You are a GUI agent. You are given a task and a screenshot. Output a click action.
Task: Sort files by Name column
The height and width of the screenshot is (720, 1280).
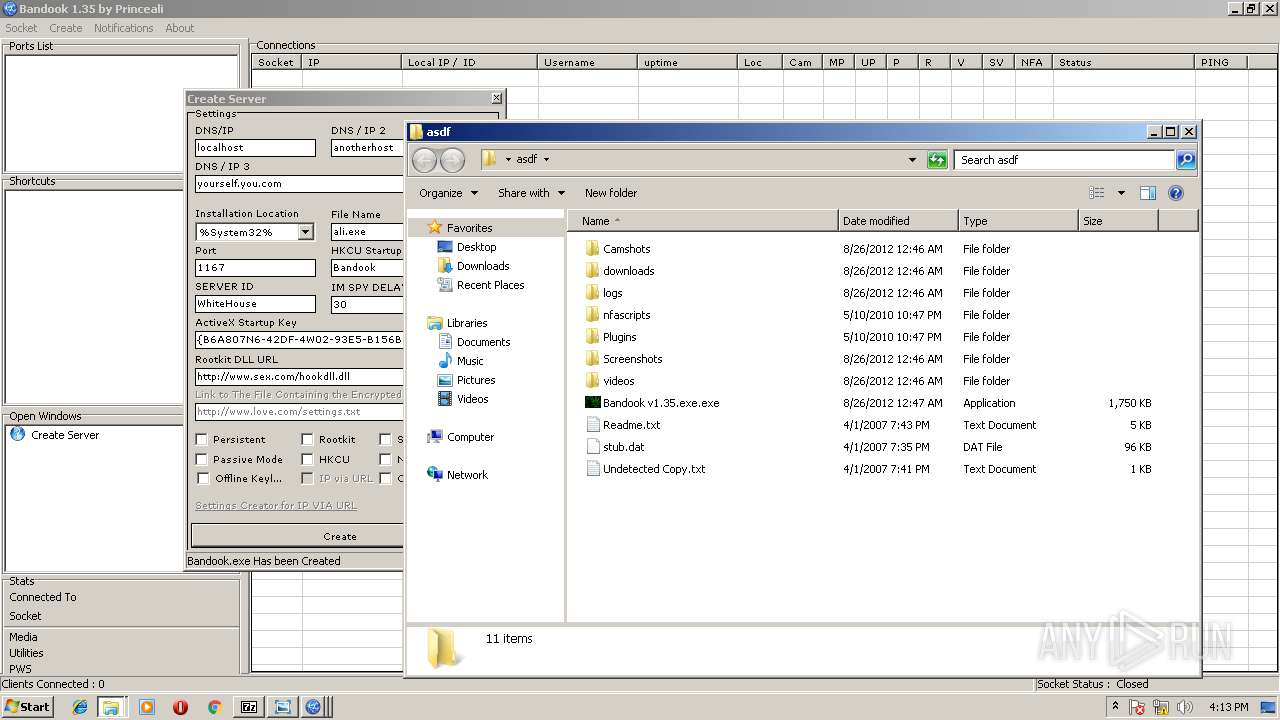[x=703, y=221]
